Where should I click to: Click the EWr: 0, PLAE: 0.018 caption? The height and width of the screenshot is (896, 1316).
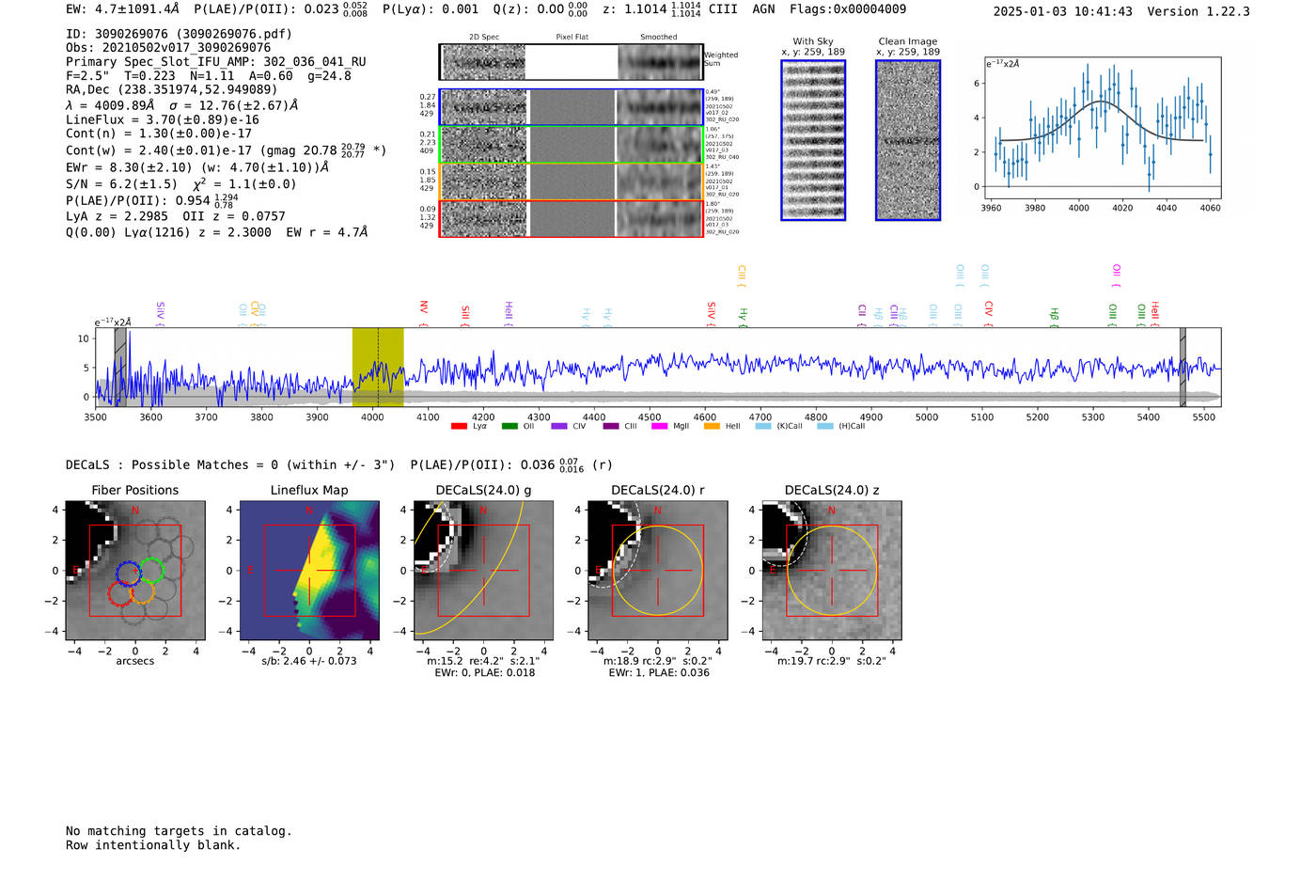click(484, 672)
